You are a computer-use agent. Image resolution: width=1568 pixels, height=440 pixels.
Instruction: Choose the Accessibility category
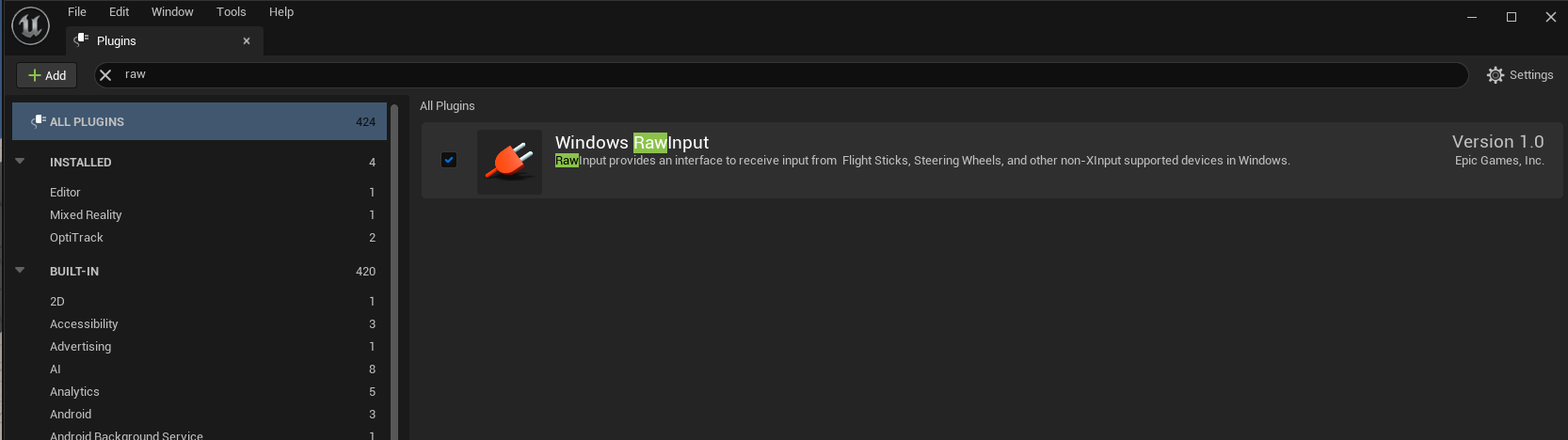click(x=84, y=324)
